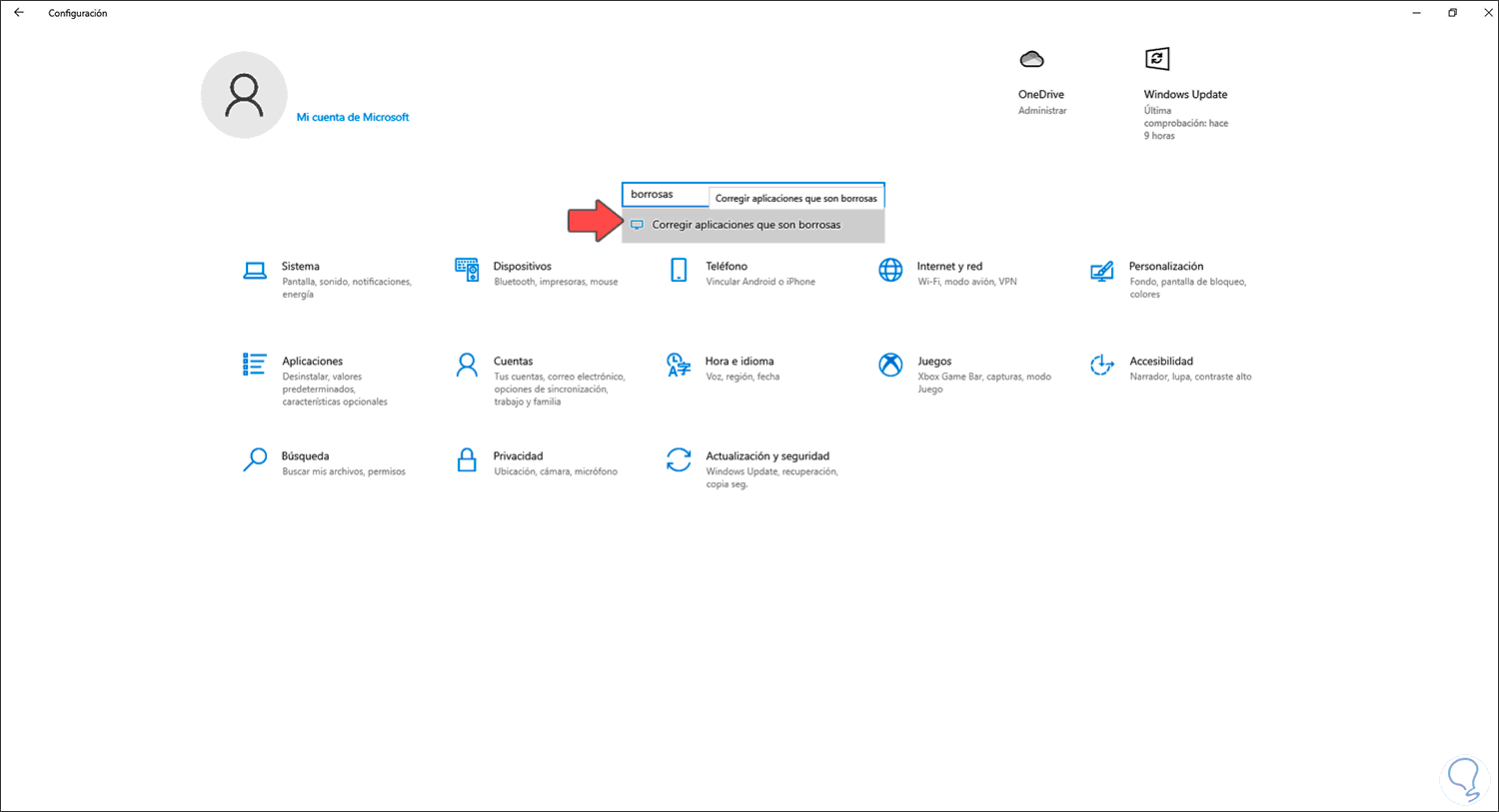Open the Accesibilidad clock-arrow icon
The image size is (1499, 812).
1102,365
